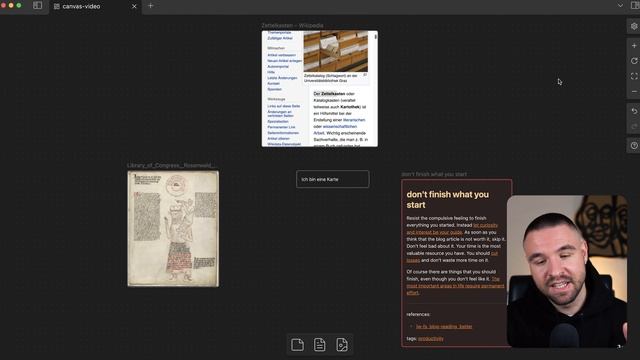Image resolution: width=640 pixels, height=360 pixels.
Task: Open canvas help
Action: (x=634, y=146)
